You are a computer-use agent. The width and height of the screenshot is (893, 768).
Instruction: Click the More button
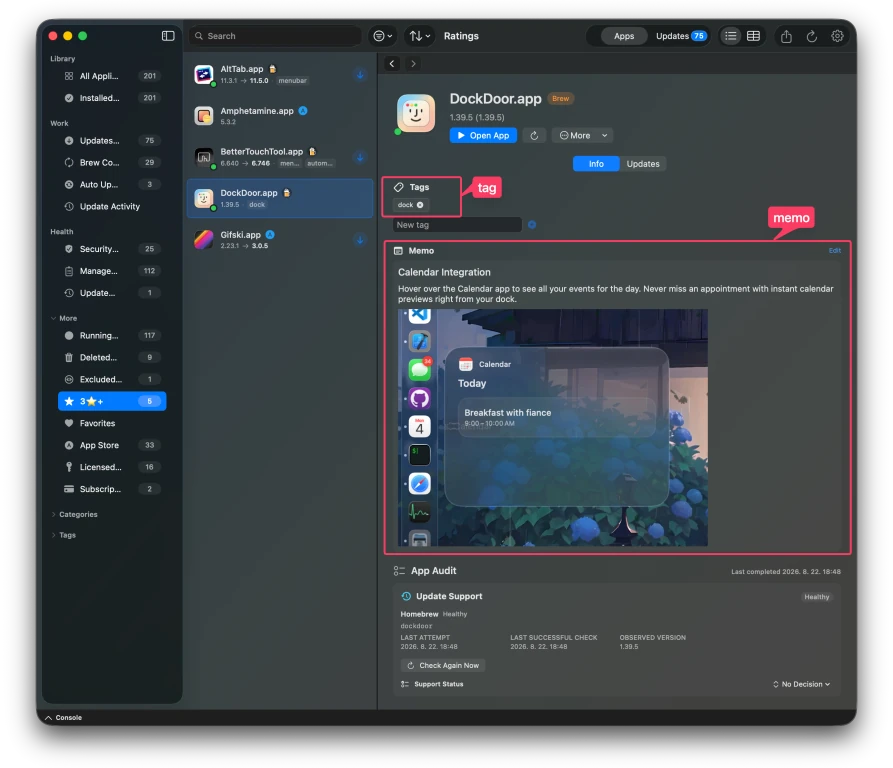click(575, 135)
